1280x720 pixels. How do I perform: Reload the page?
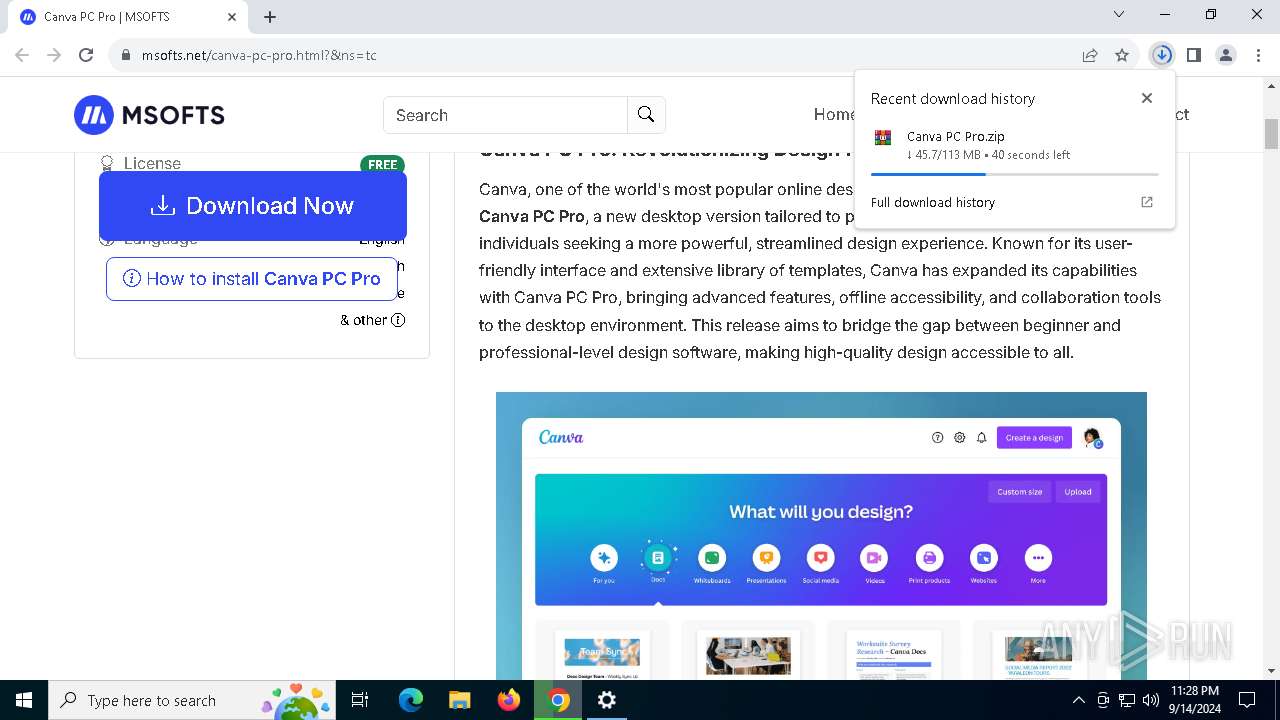[x=86, y=55]
